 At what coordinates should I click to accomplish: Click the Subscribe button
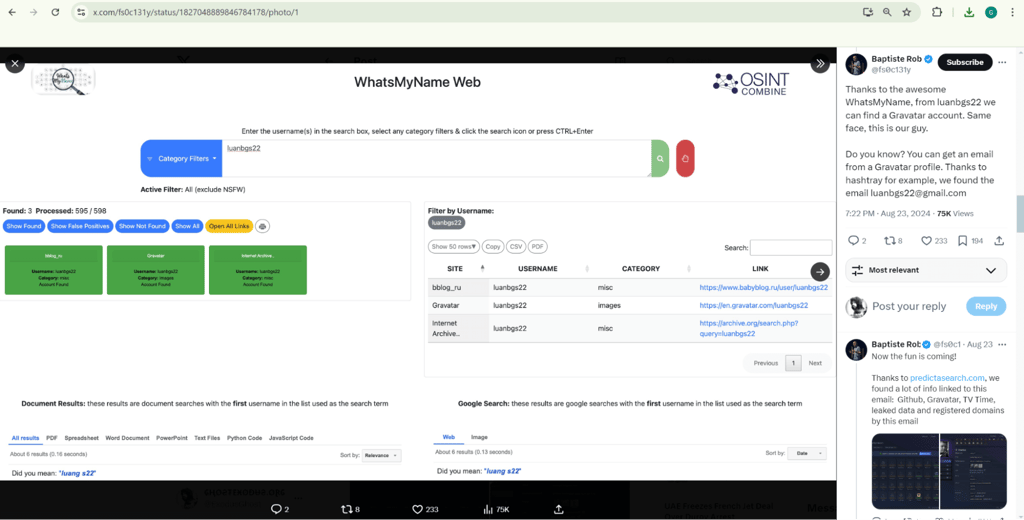(x=965, y=62)
